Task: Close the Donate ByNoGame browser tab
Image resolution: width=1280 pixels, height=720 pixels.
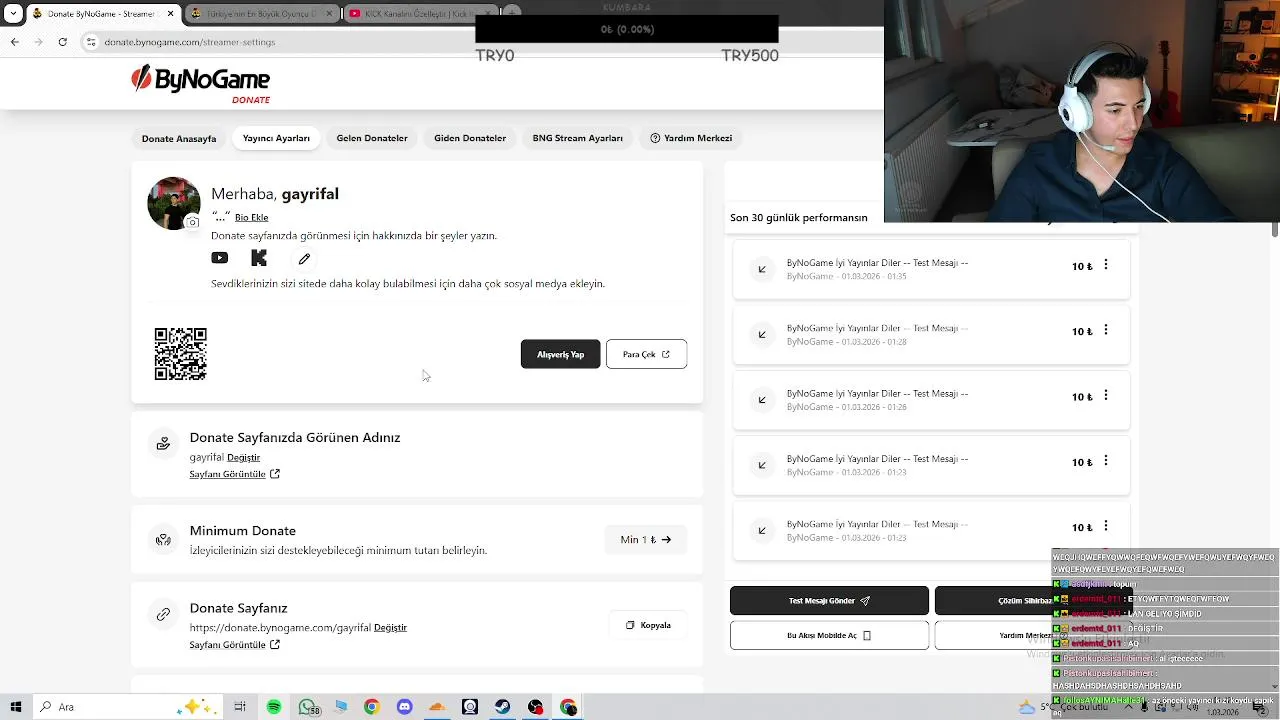Action: click(x=171, y=14)
